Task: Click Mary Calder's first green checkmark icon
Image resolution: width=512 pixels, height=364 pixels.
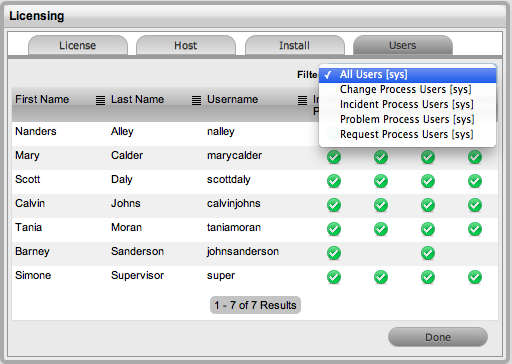Action: [334, 157]
